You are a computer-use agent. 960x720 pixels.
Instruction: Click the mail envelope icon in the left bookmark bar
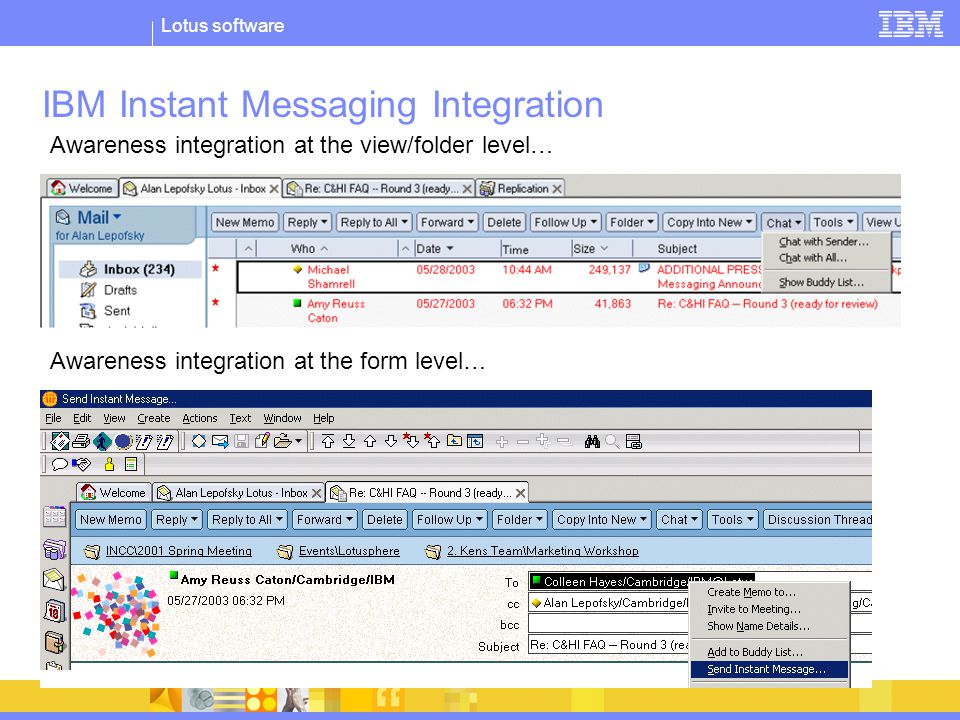click(x=54, y=579)
